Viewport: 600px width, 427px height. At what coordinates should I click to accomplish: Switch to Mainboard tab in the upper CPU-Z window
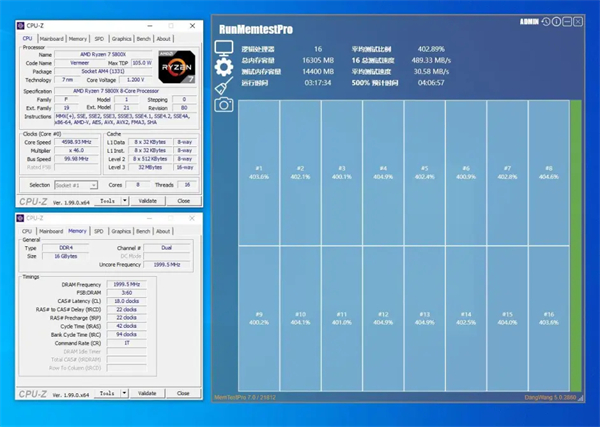click(x=50, y=38)
